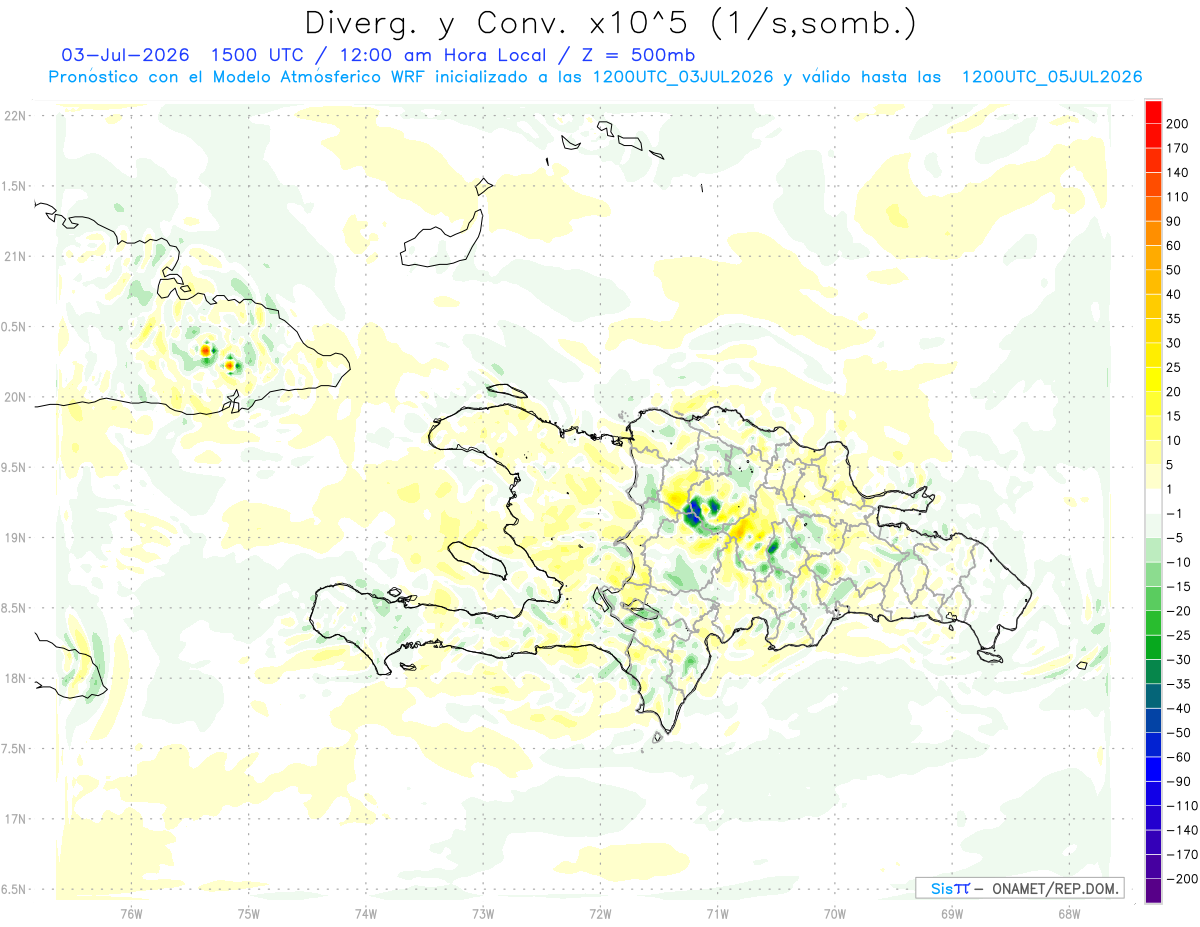Click the positive "35" colorbar value
1200x927 pixels.
click(x=1174, y=319)
